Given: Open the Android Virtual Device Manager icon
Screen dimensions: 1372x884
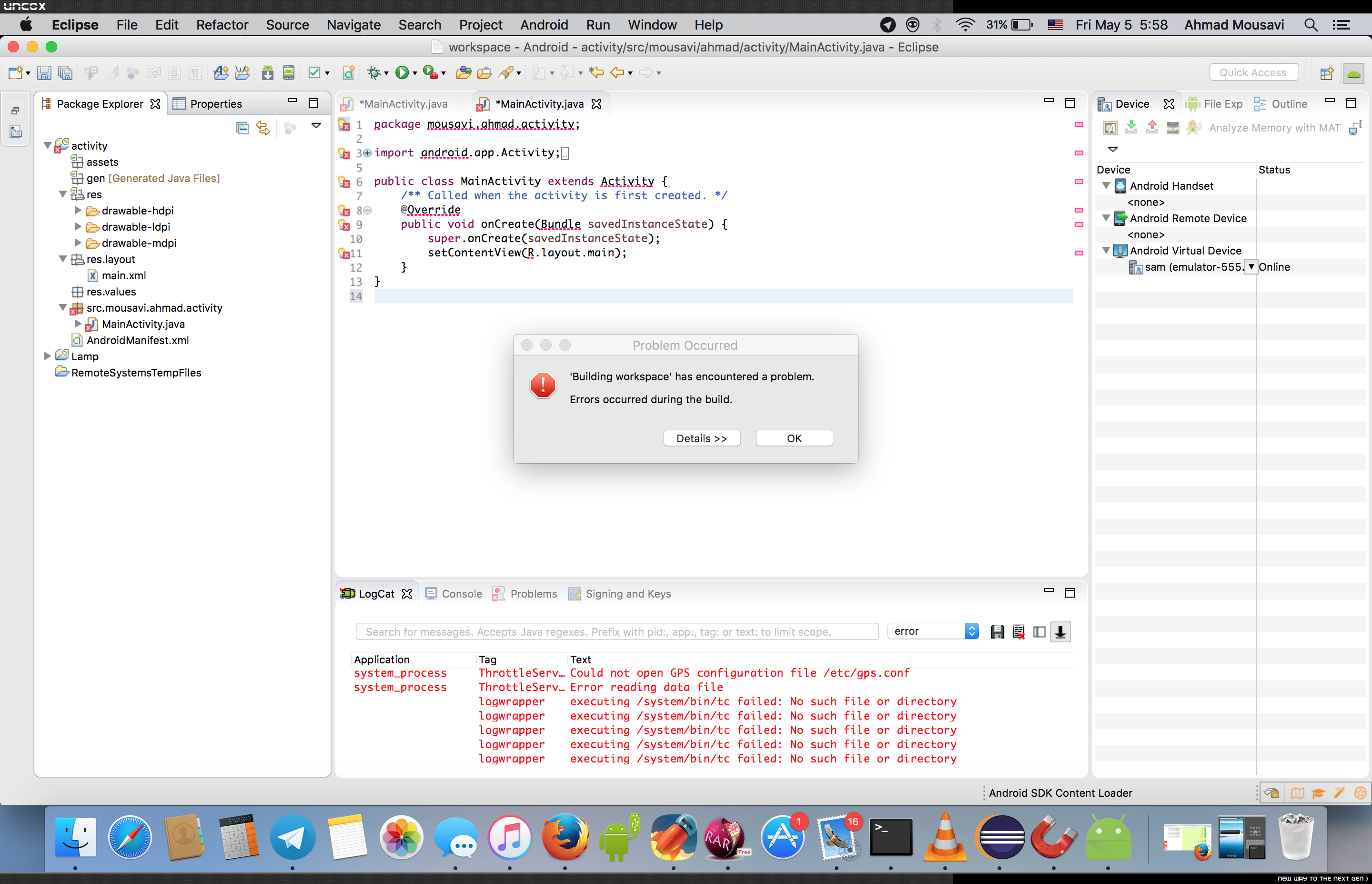Looking at the screenshot, I should pyautogui.click(x=289, y=73).
